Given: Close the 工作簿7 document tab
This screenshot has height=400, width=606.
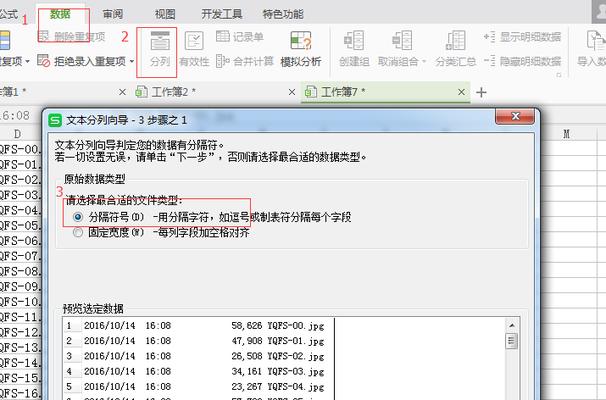Looking at the screenshot, I should [x=461, y=92].
